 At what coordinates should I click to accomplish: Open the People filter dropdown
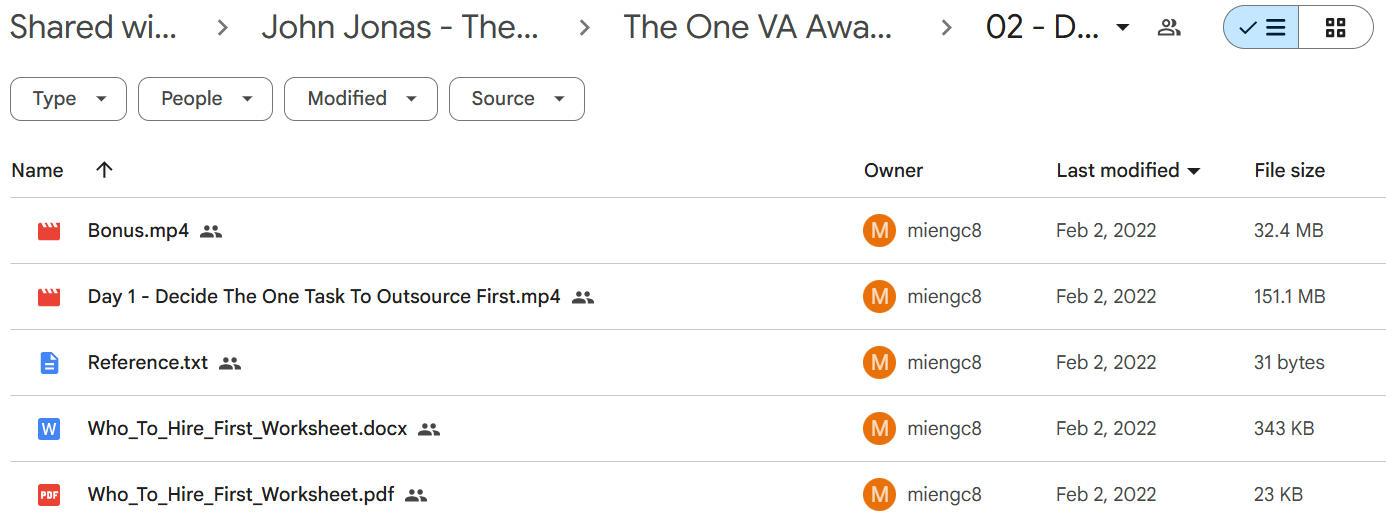click(x=205, y=99)
